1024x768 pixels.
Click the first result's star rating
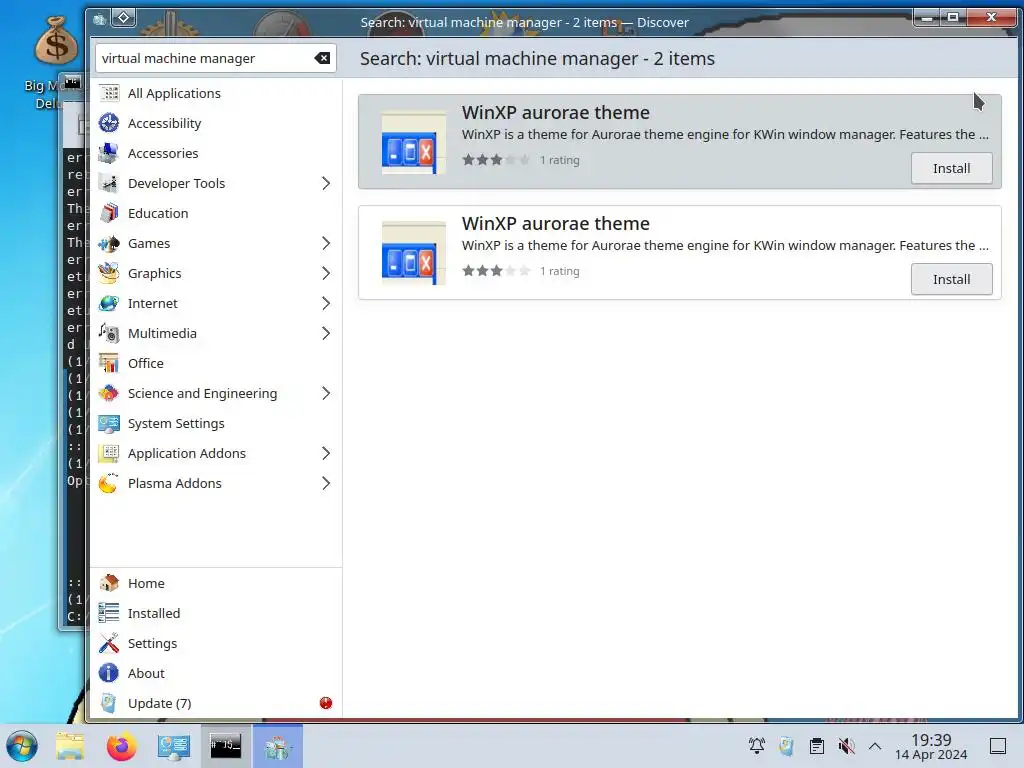pyautogui.click(x=496, y=160)
